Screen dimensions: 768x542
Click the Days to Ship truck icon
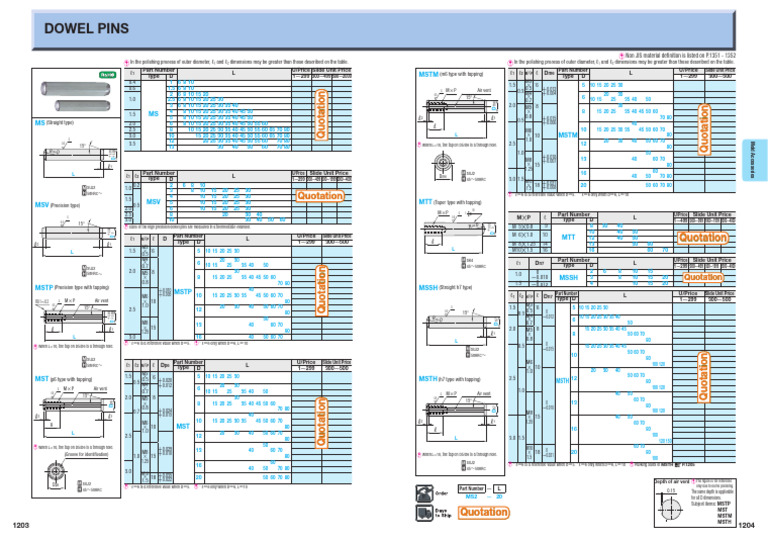pos(424,513)
